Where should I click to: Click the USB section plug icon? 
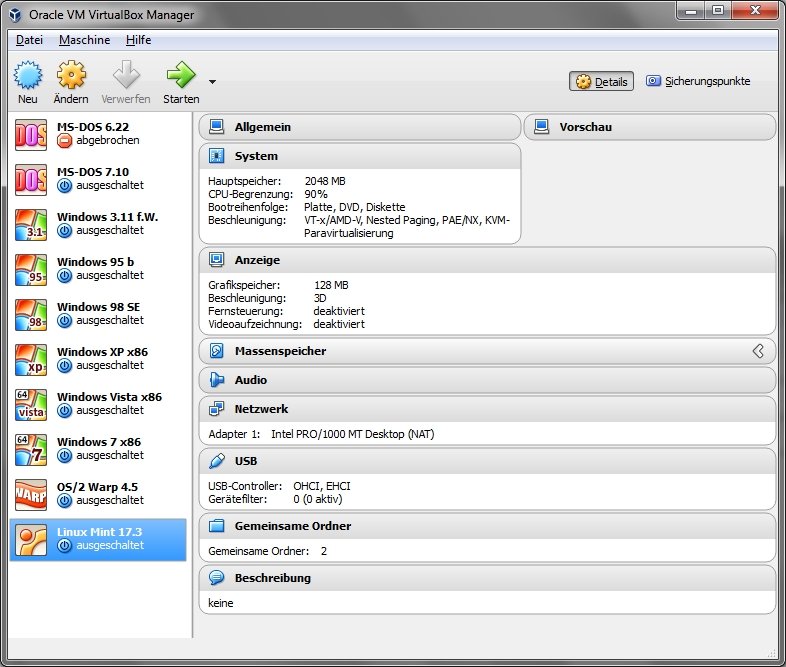(217, 461)
